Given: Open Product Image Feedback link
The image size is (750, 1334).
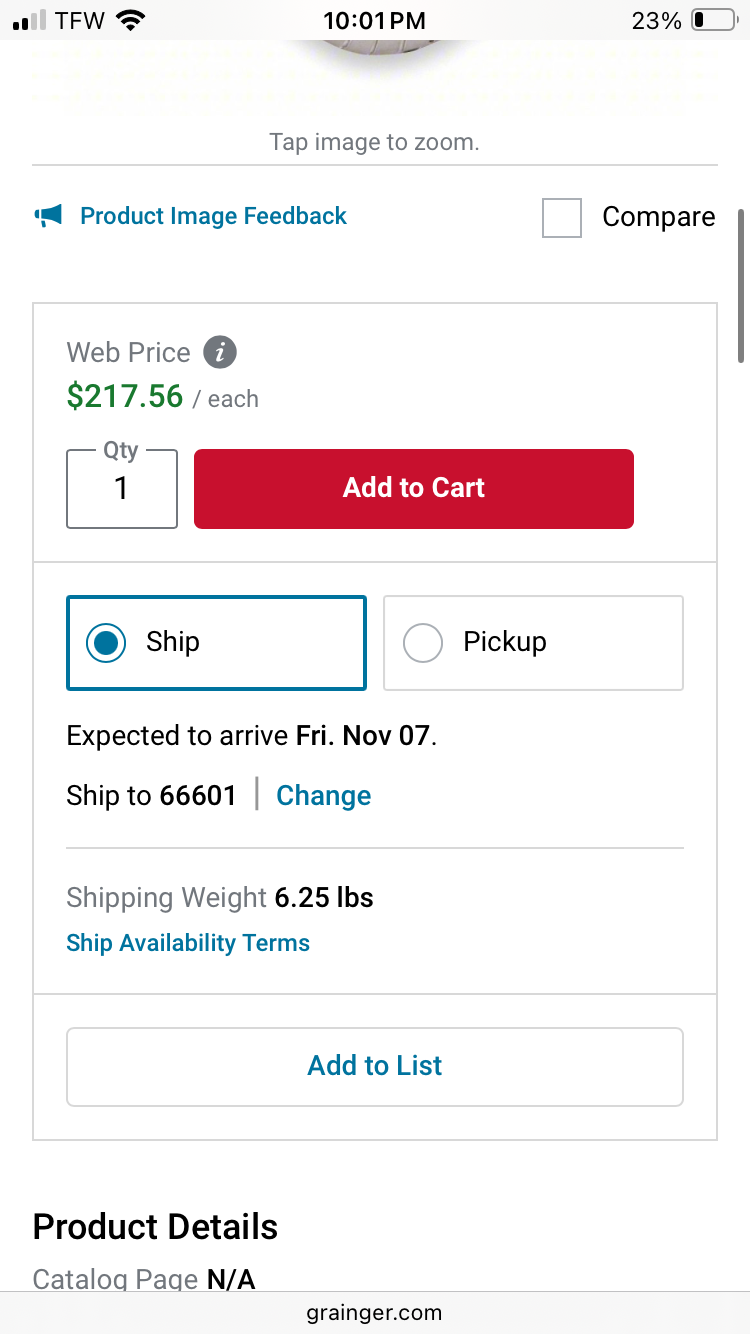Looking at the screenshot, I should pos(213,216).
